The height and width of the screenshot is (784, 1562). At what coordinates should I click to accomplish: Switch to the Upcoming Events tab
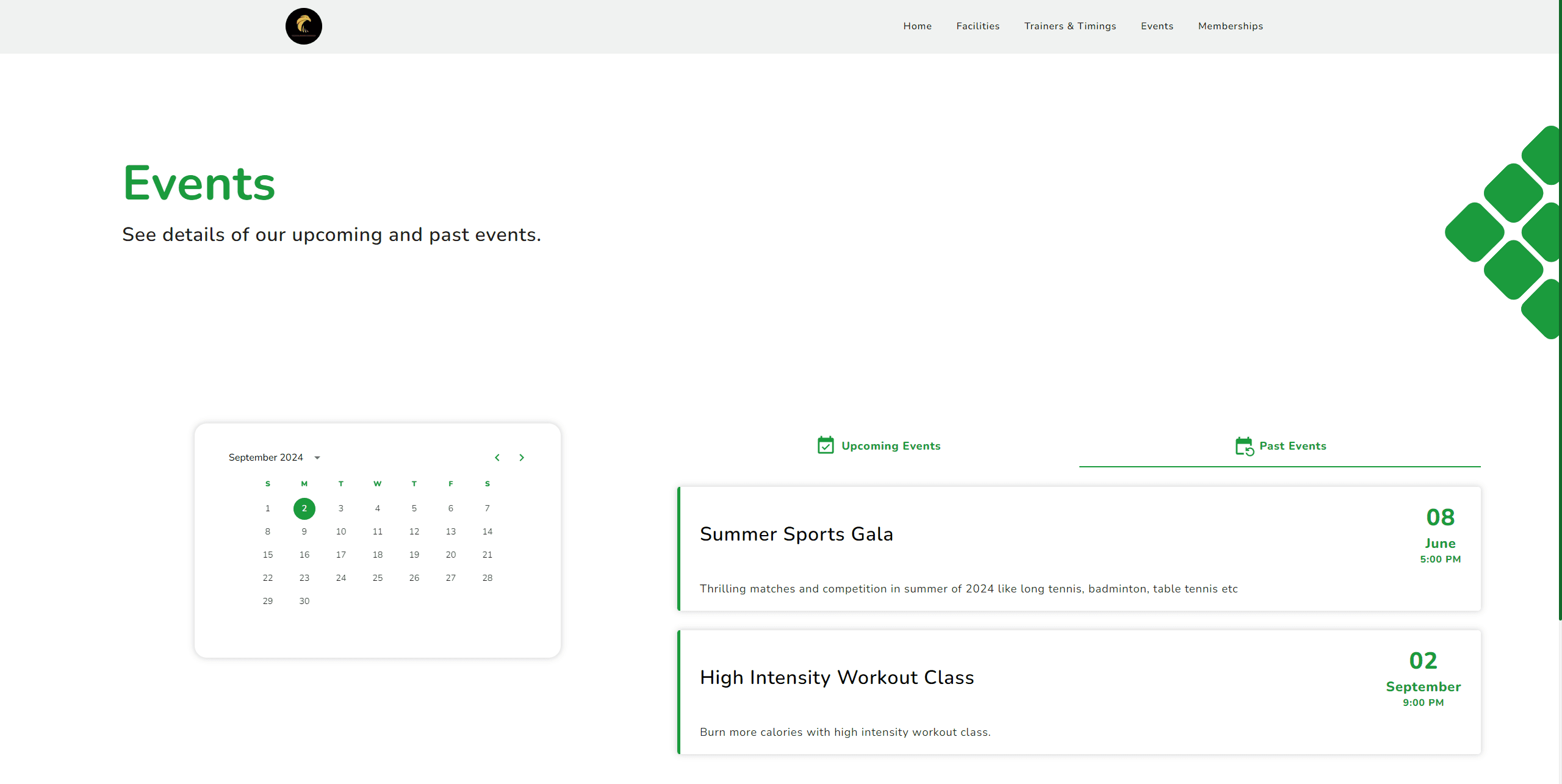click(x=879, y=446)
